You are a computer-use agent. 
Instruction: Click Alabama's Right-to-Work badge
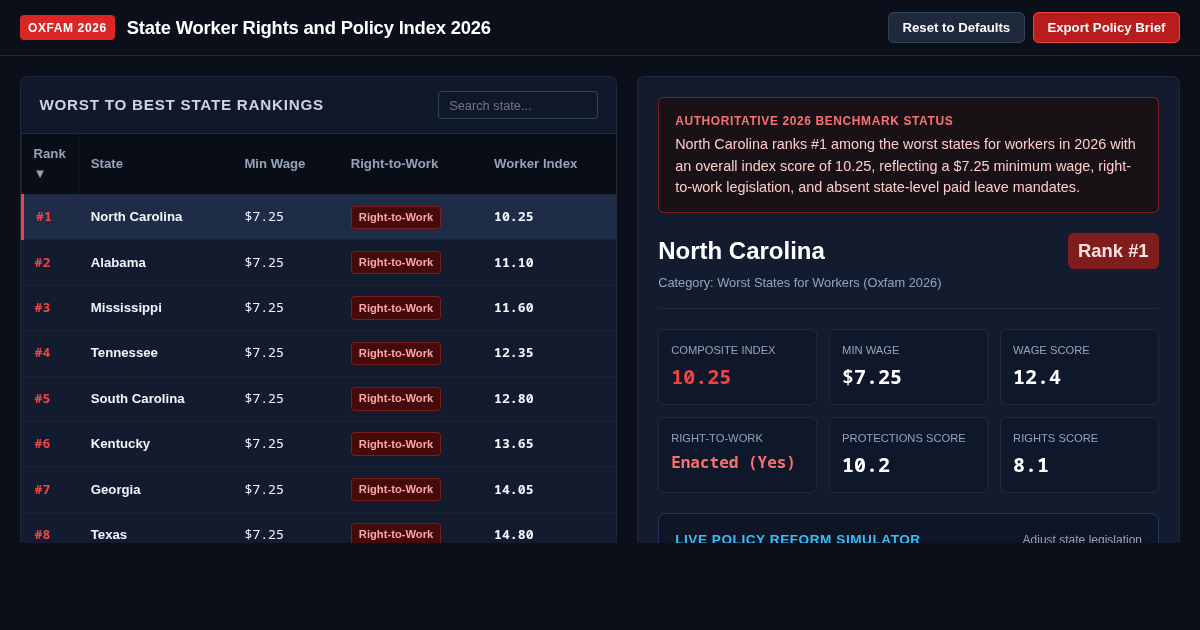coord(396,263)
